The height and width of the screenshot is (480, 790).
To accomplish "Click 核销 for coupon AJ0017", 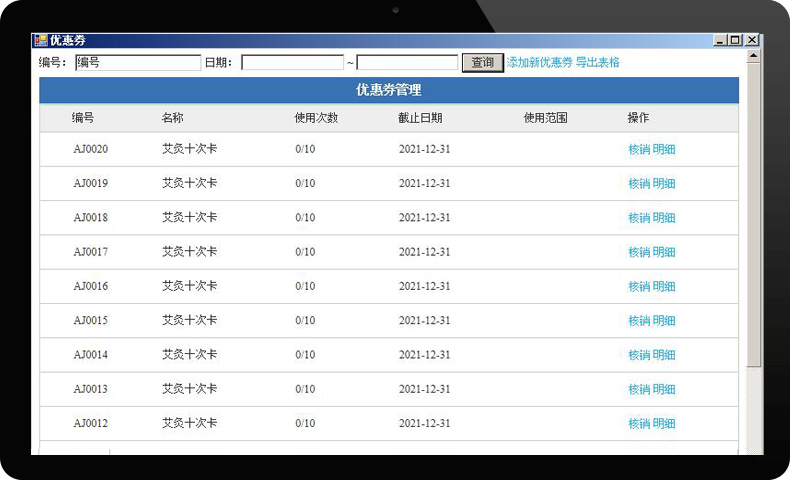I will [x=639, y=252].
